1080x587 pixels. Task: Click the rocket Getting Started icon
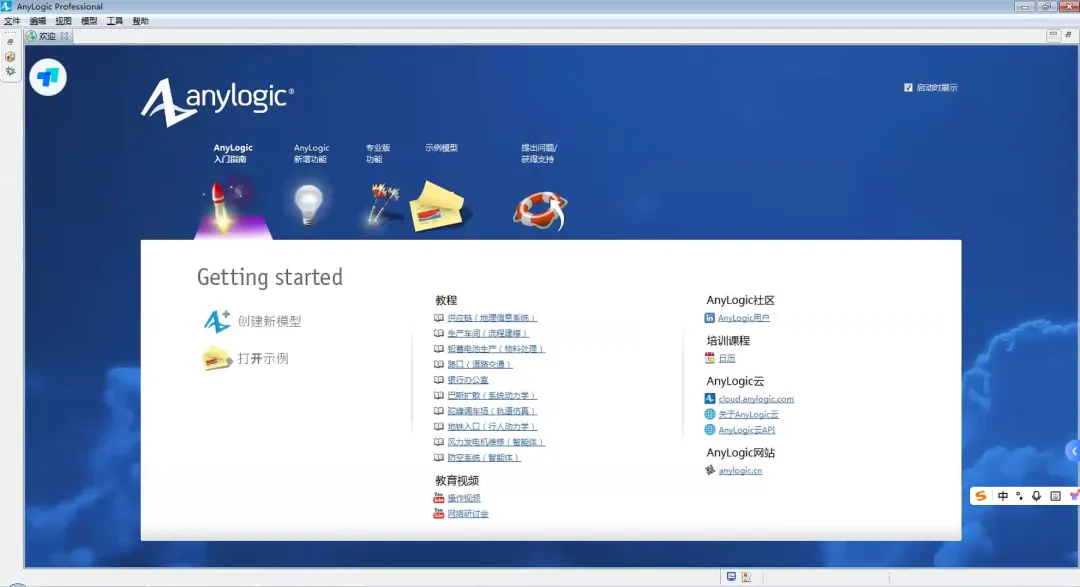tap(224, 205)
